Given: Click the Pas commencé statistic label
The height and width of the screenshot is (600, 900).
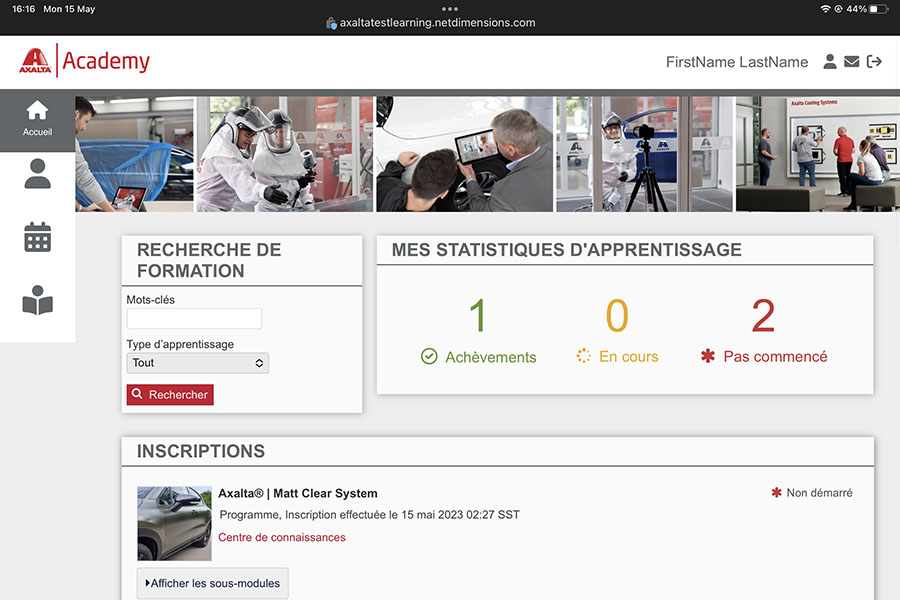Looking at the screenshot, I should [775, 357].
